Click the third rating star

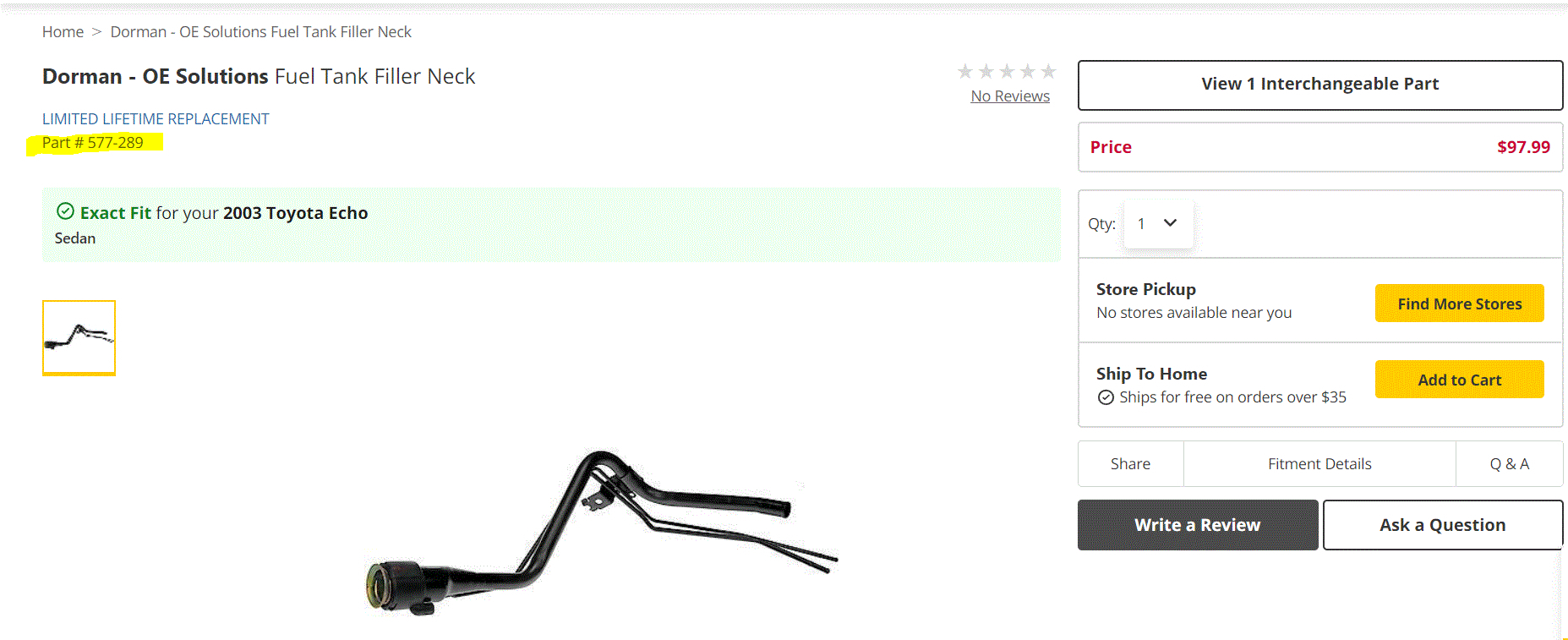(x=1007, y=71)
